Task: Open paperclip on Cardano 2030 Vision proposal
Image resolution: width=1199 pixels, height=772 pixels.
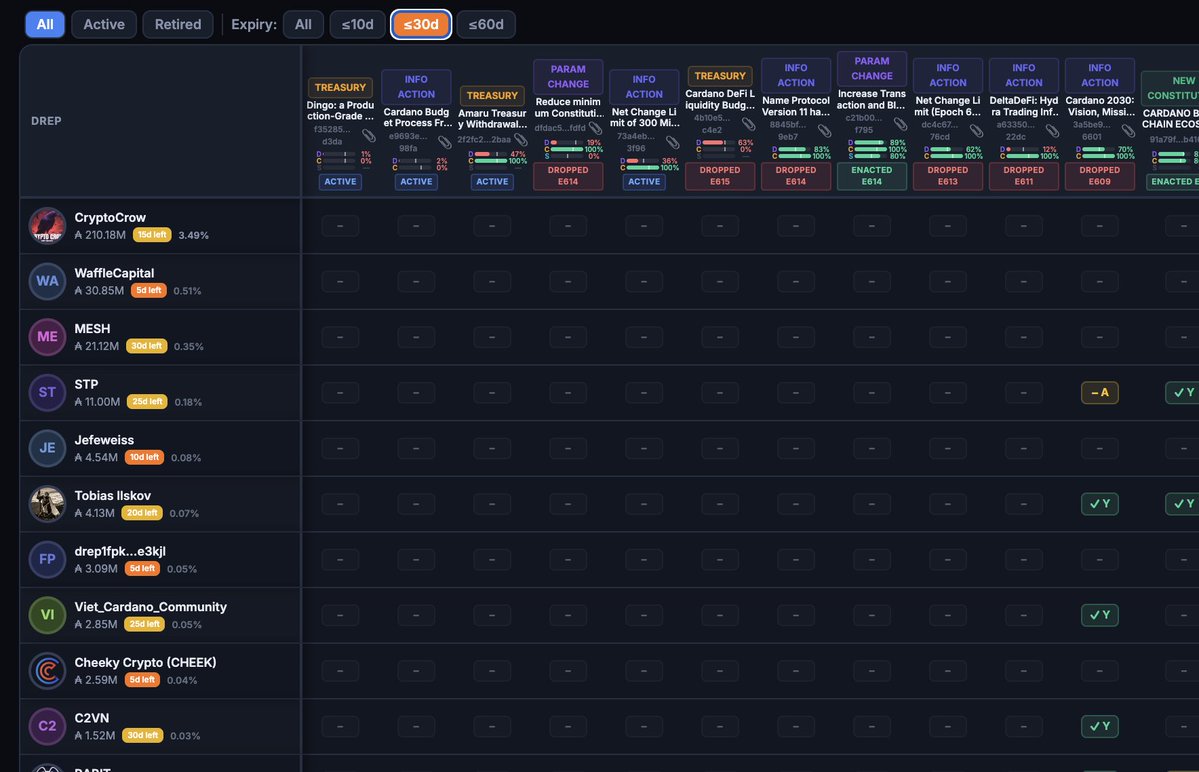Action: pyautogui.click(x=1128, y=131)
